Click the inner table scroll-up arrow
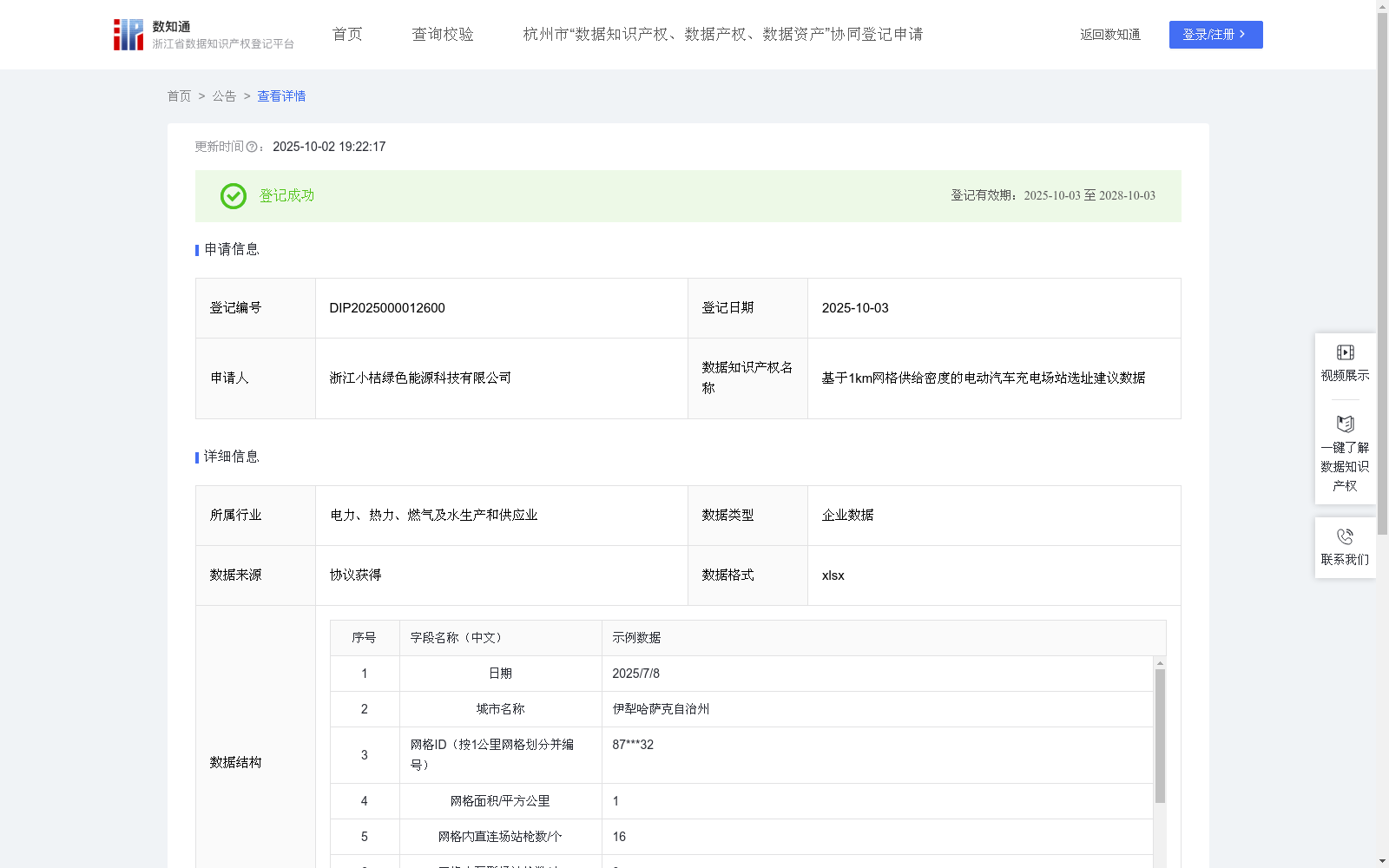This screenshot has height=868, width=1389. pyautogui.click(x=1160, y=663)
